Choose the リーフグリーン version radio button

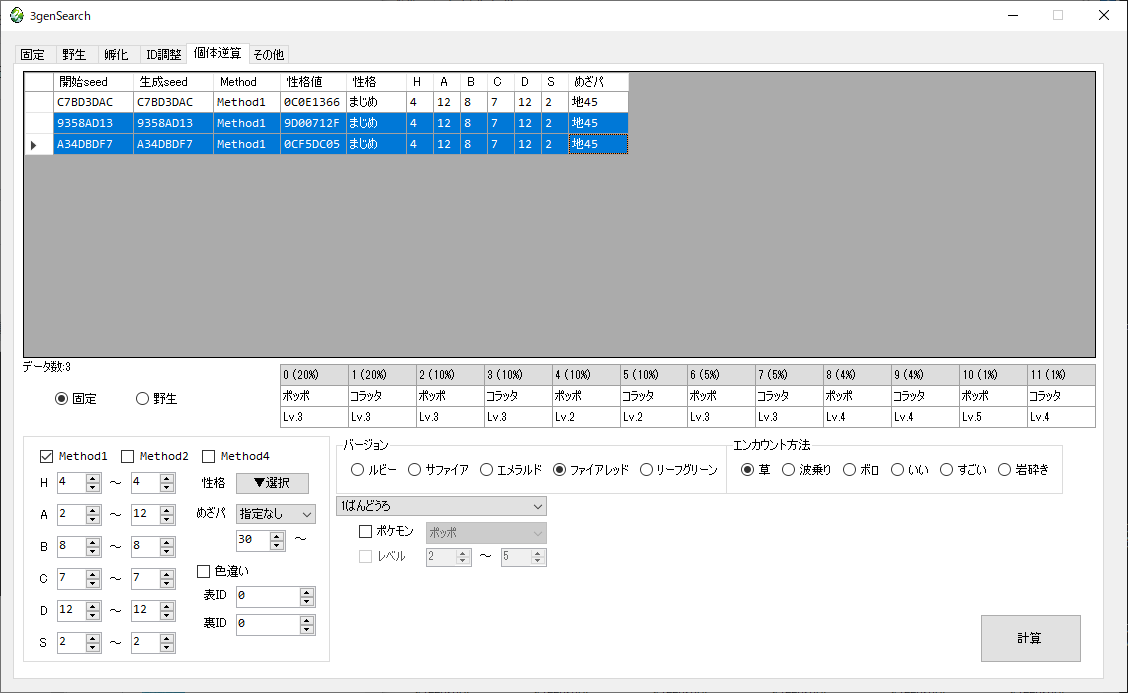pyautogui.click(x=678, y=470)
